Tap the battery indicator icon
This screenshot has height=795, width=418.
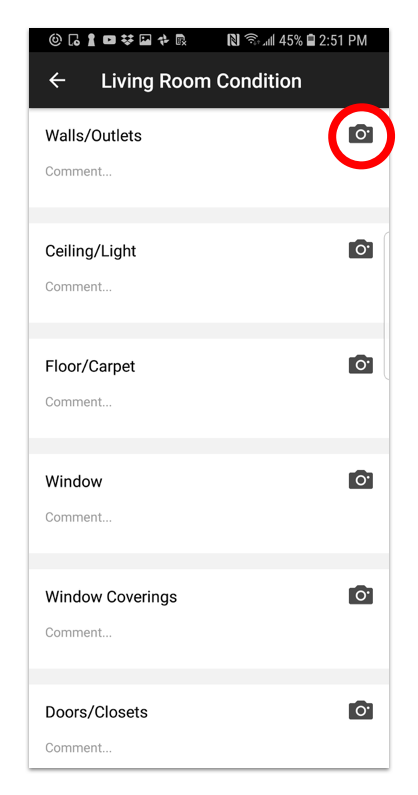[311, 40]
